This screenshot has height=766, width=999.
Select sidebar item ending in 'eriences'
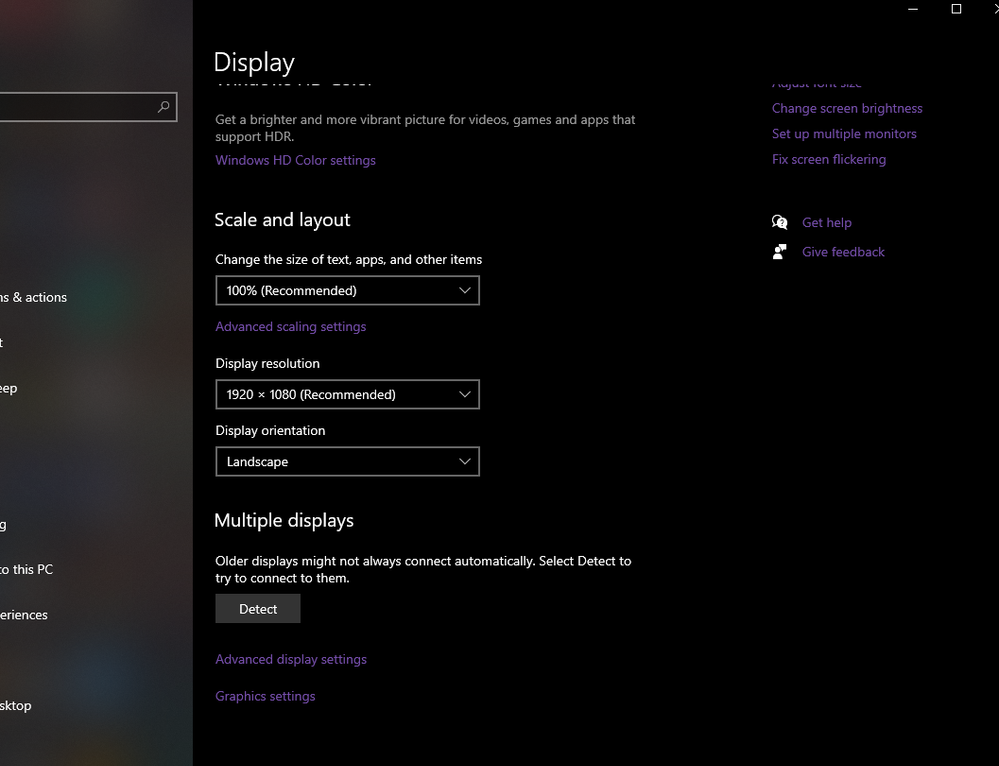click(x=24, y=615)
